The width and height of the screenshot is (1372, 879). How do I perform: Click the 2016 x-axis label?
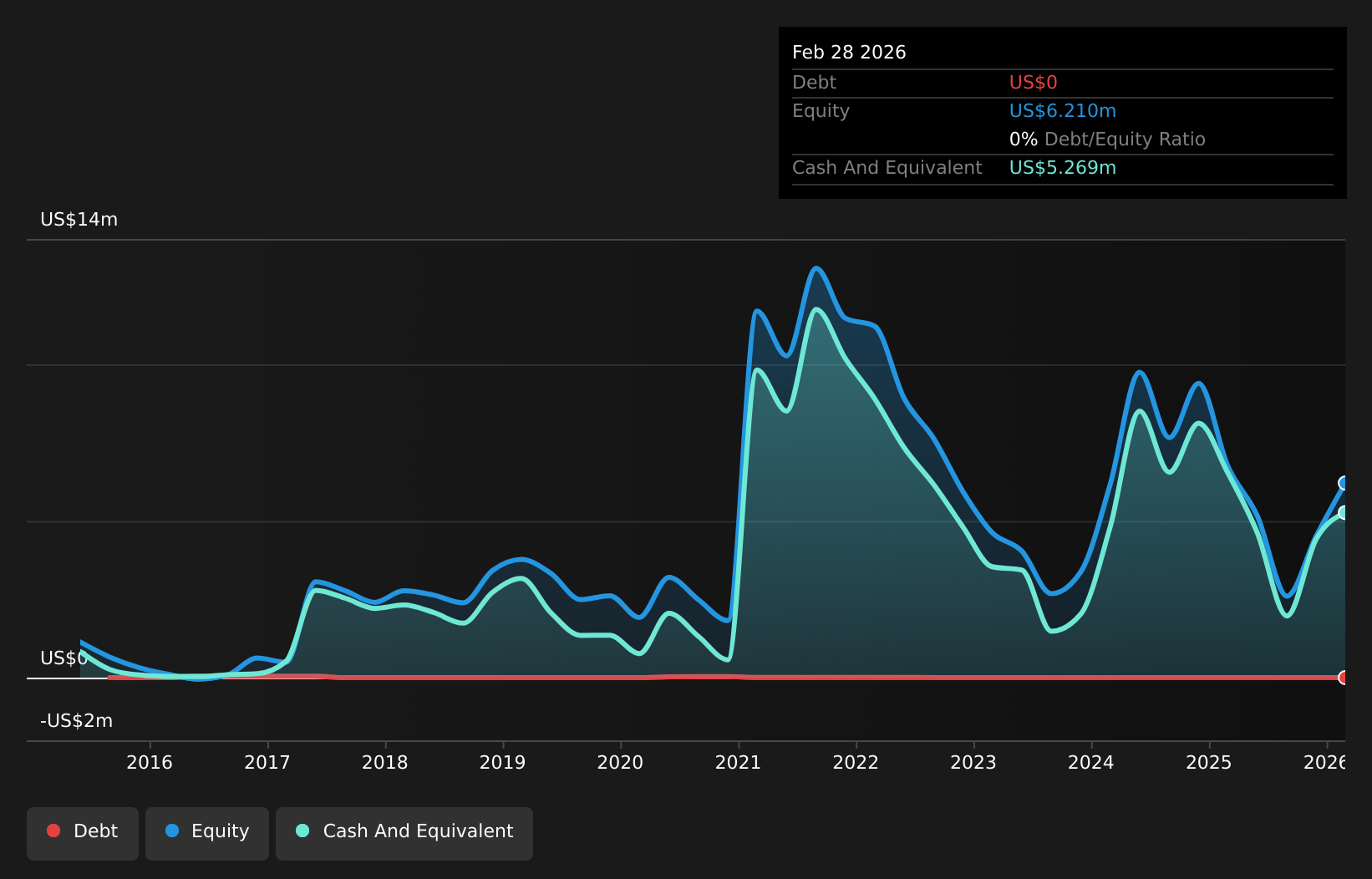click(150, 762)
